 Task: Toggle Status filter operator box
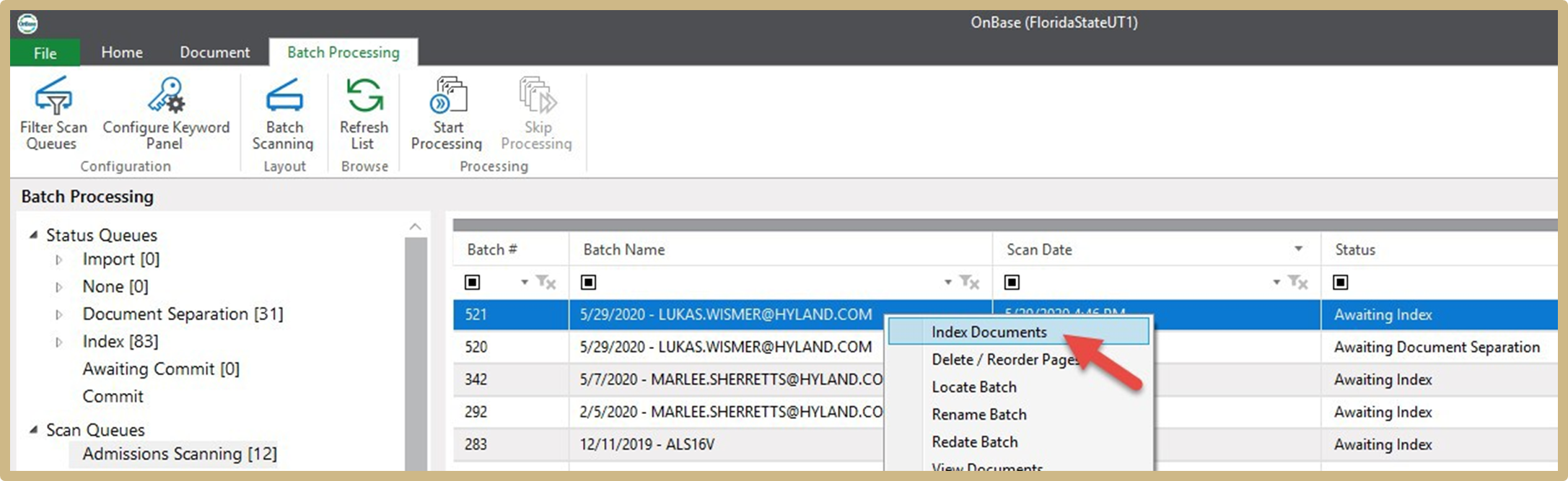(x=1341, y=282)
